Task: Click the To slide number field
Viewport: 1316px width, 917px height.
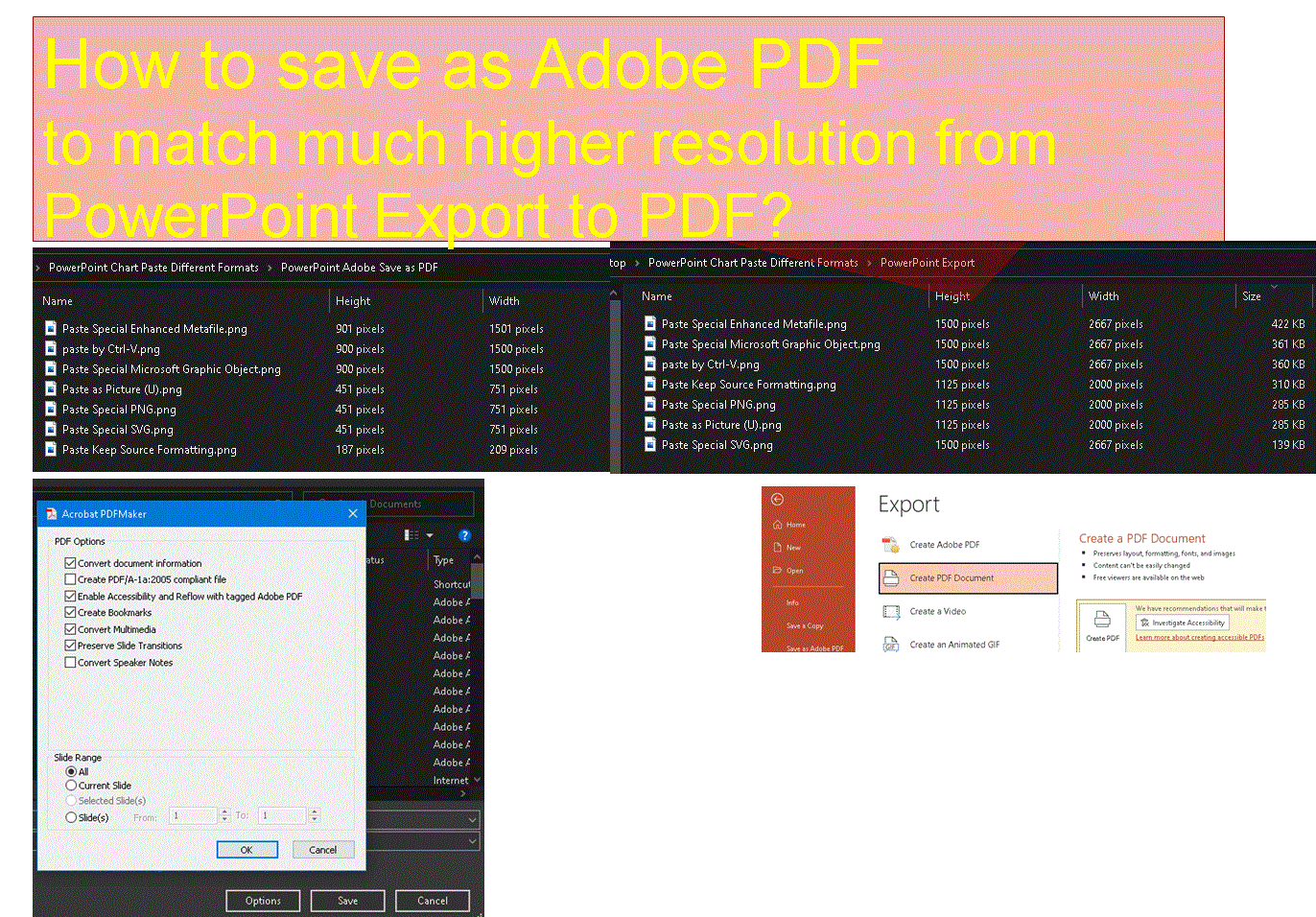Action: coord(283,815)
